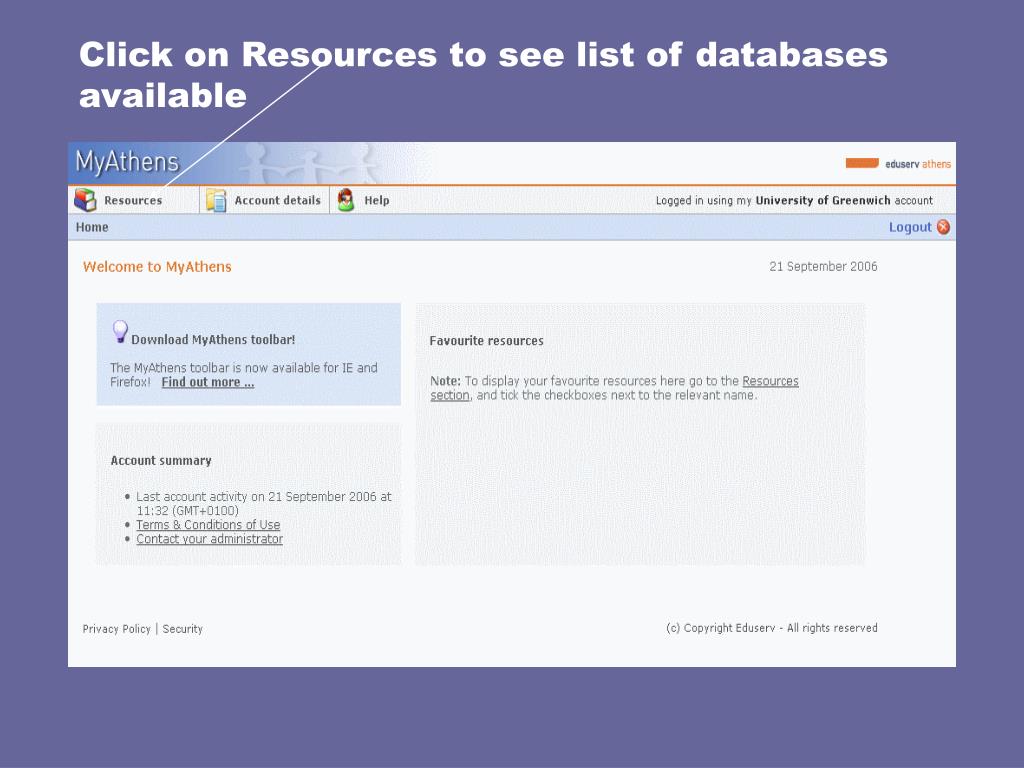This screenshot has width=1024, height=768.
Task: Click the Logout link
Action: pos(910,227)
